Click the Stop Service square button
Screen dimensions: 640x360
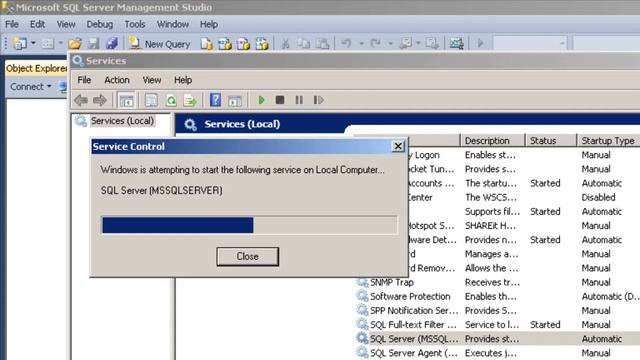[x=280, y=100]
